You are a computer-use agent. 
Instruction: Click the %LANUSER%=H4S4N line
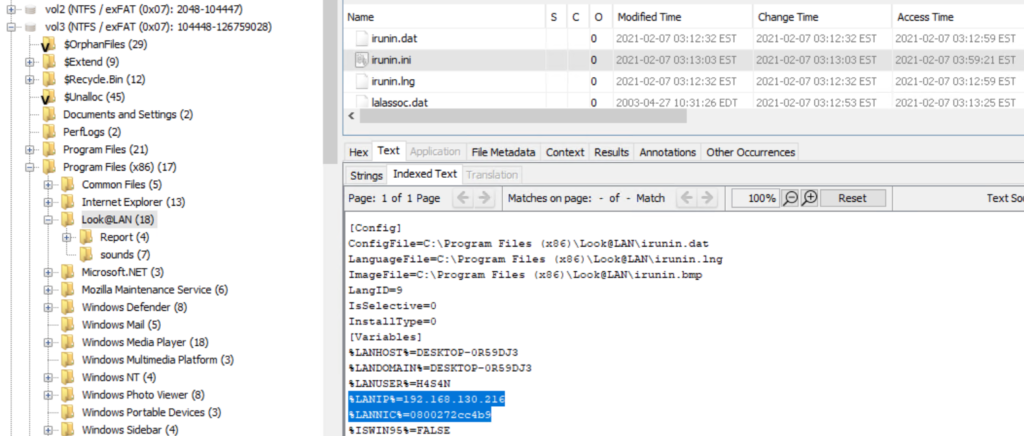(400, 383)
